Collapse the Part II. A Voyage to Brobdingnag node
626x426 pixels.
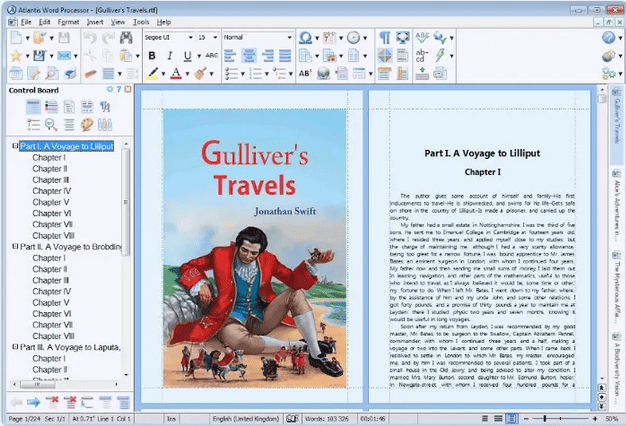tap(15, 246)
